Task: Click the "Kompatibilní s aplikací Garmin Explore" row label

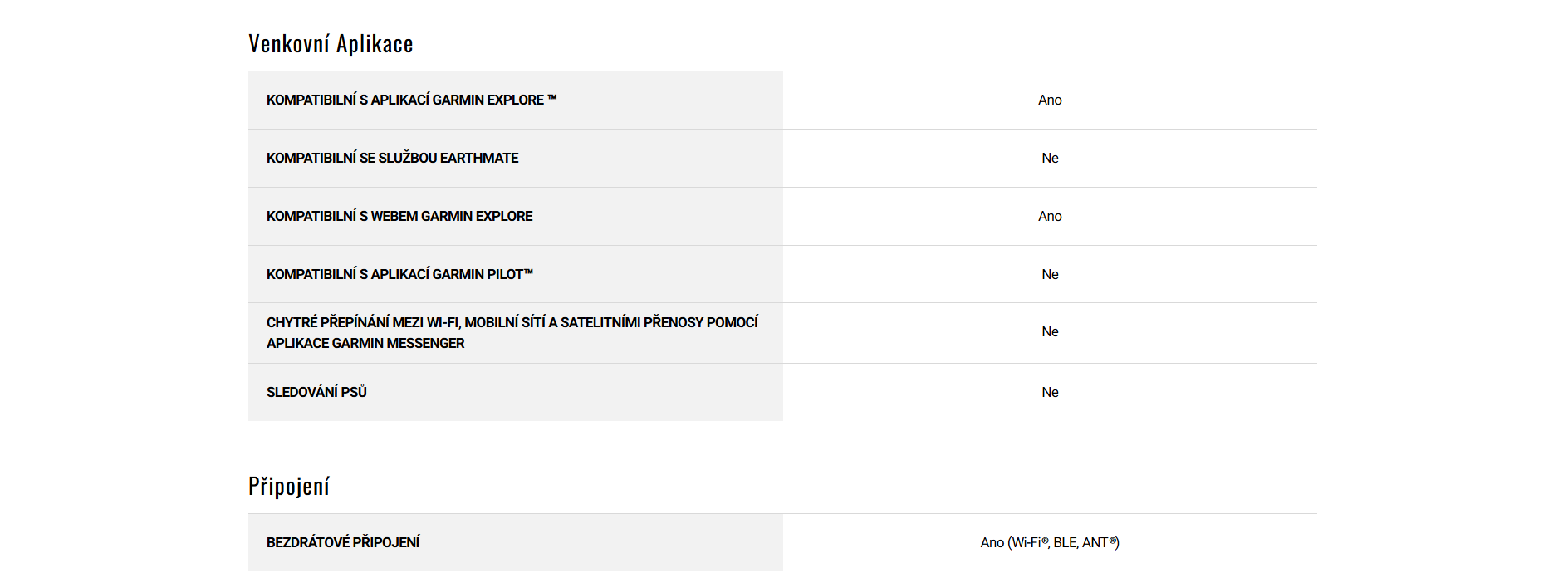Action: pyautogui.click(x=404, y=100)
